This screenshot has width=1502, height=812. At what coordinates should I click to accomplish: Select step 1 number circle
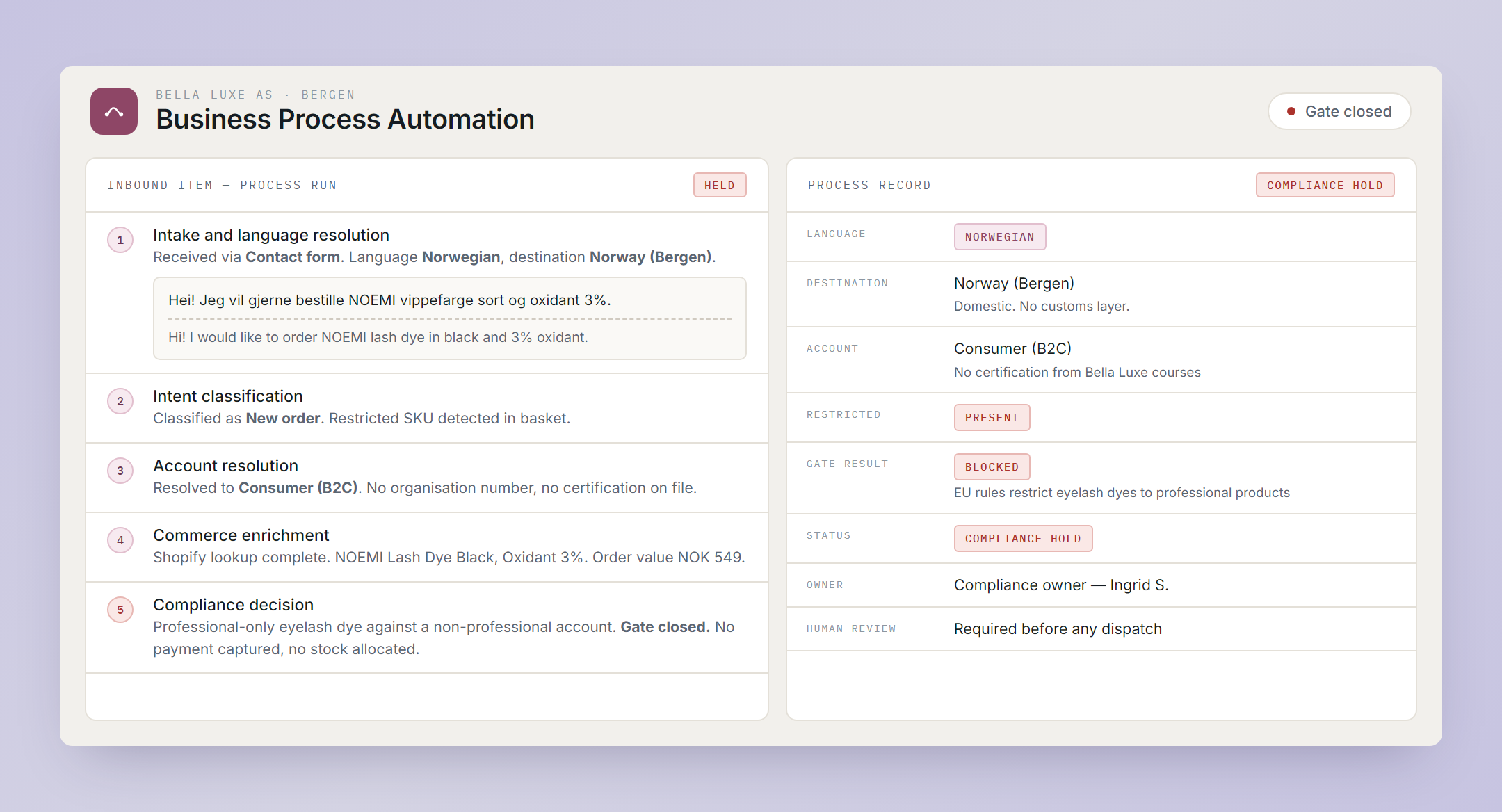pos(120,240)
